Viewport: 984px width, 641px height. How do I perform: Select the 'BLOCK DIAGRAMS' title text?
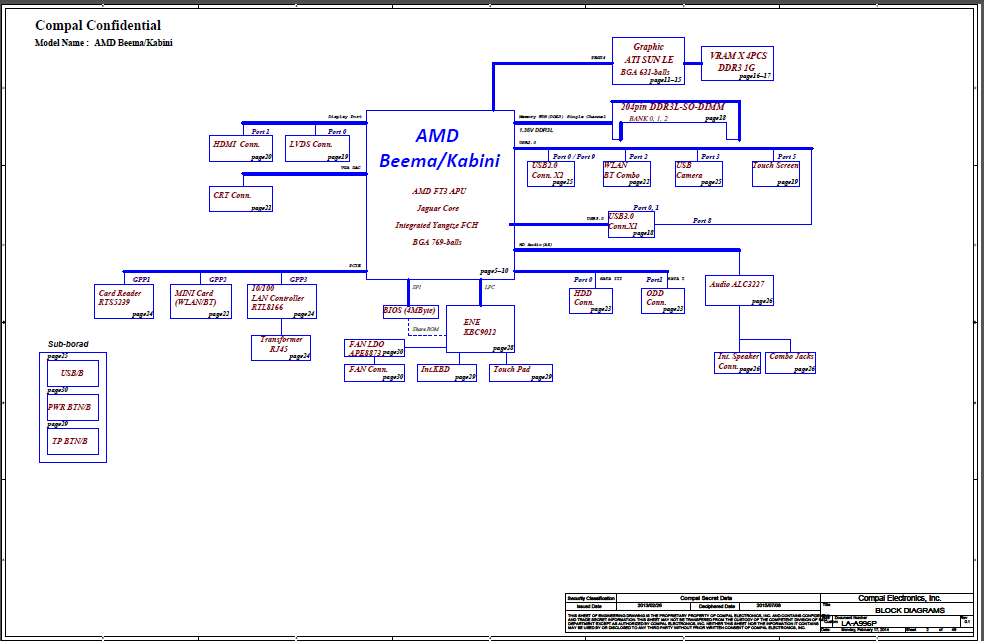point(910,610)
